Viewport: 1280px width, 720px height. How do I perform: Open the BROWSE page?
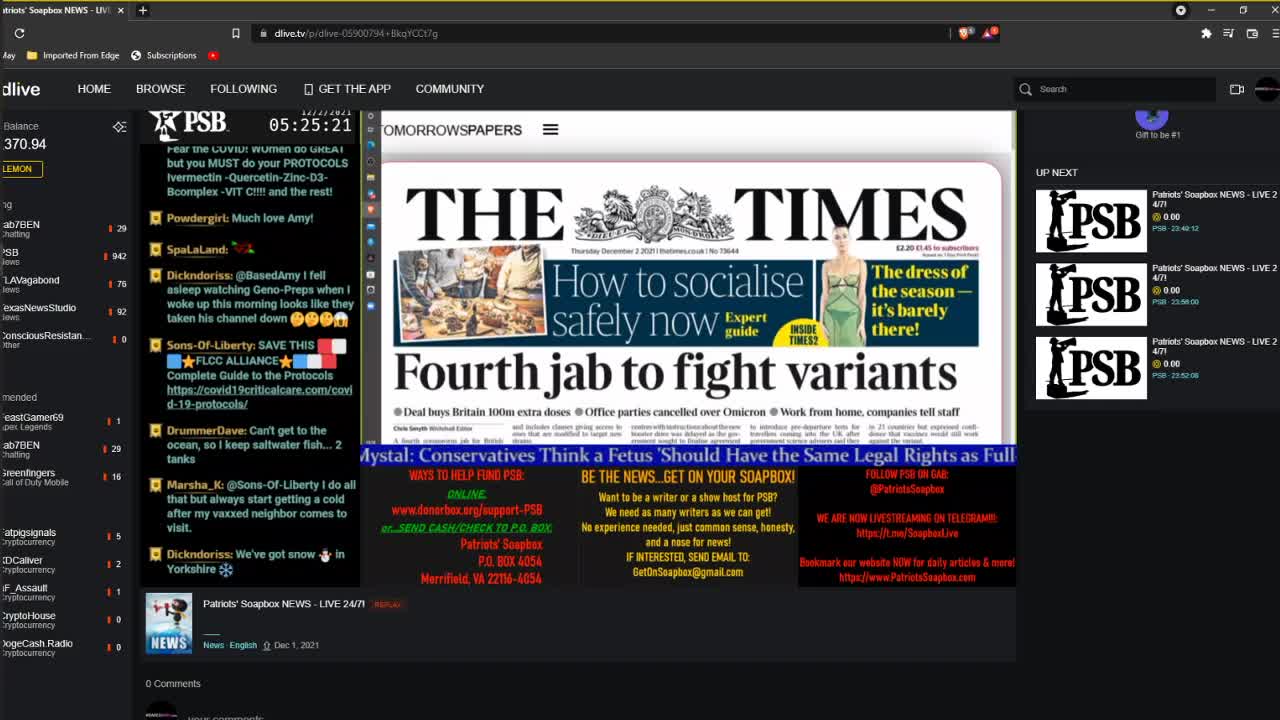160,89
